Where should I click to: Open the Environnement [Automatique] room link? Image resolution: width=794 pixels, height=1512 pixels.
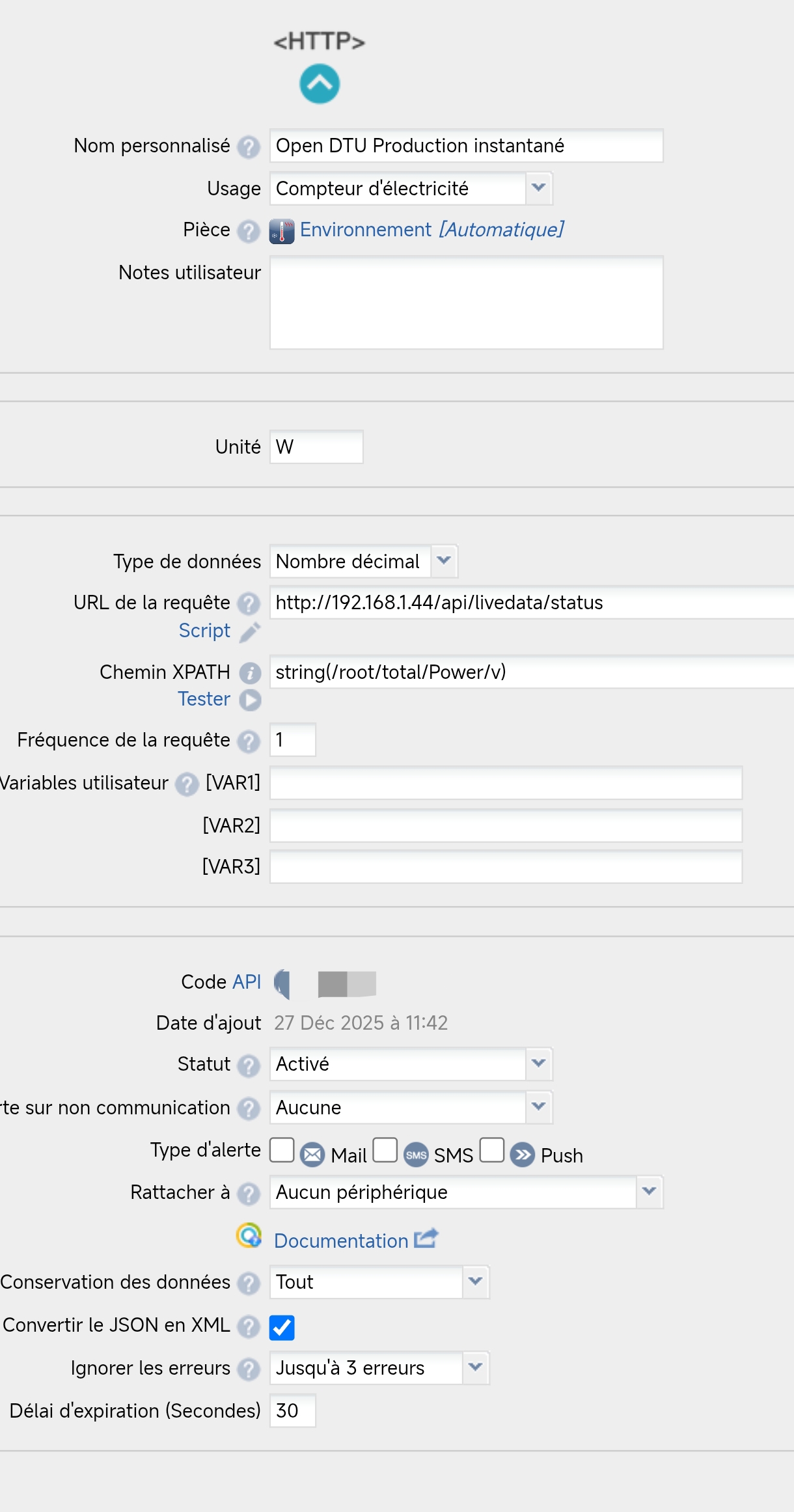pyautogui.click(x=431, y=230)
